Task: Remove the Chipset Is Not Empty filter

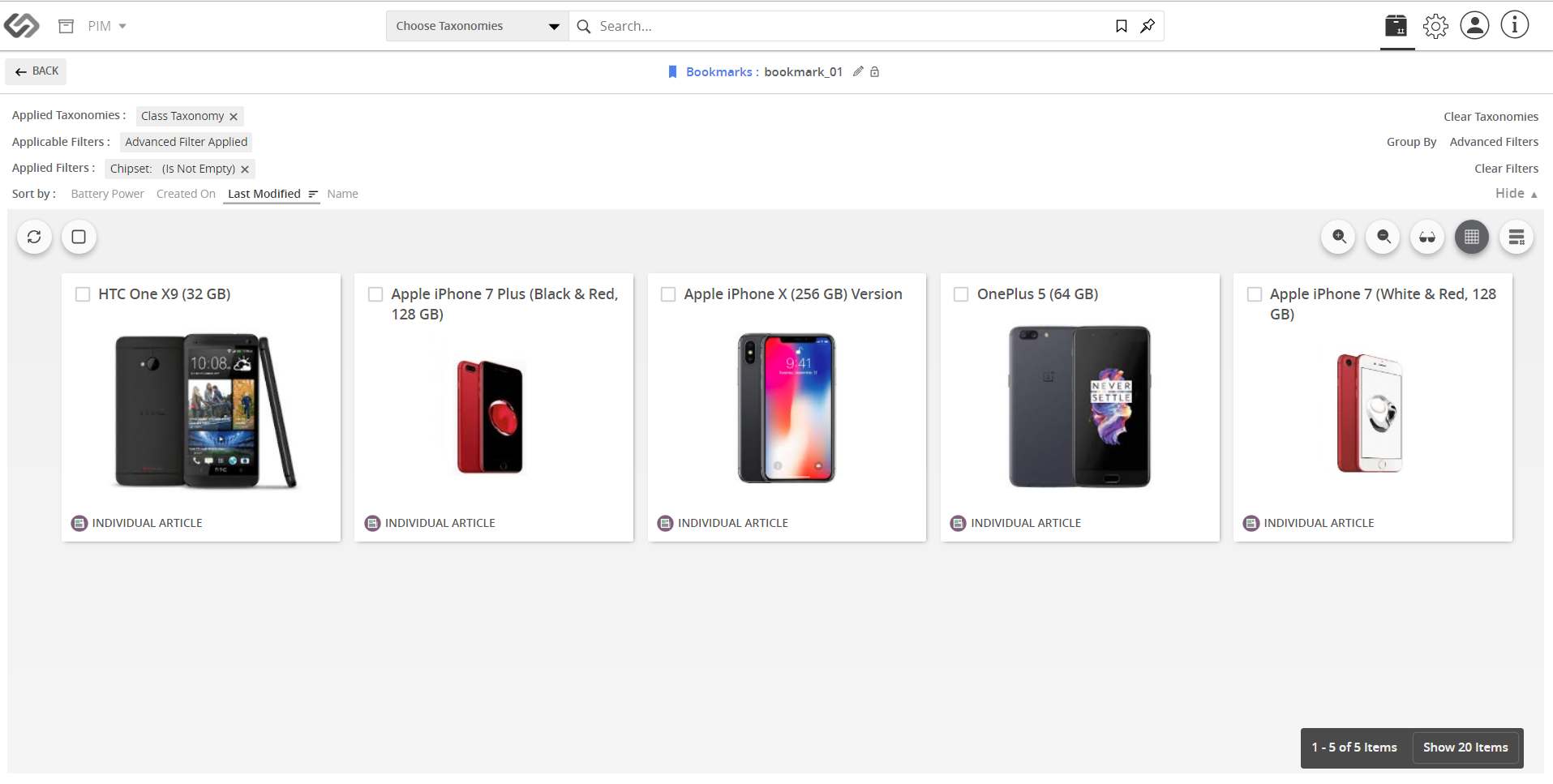Action: coord(245,169)
